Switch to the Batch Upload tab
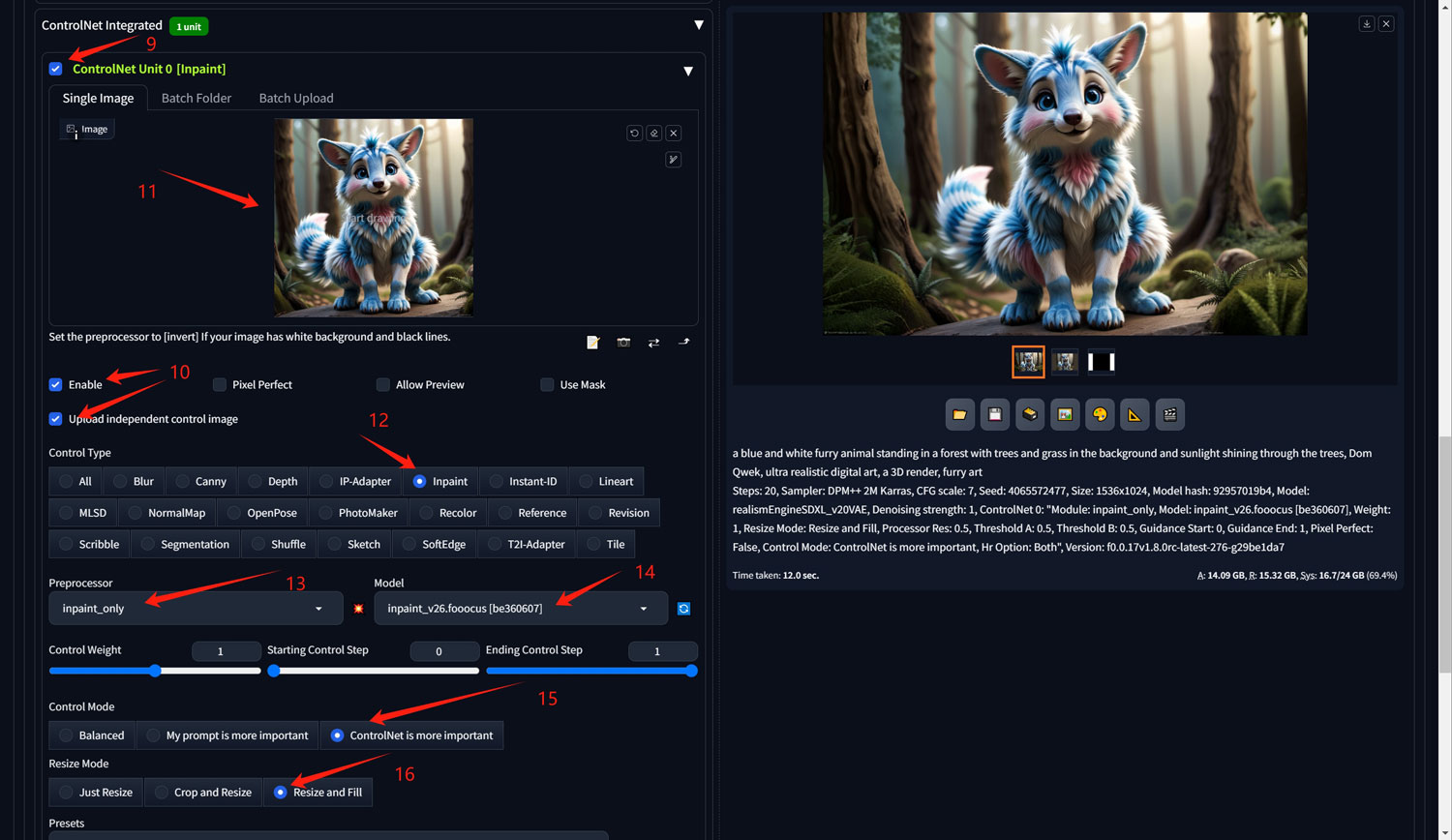1452x840 pixels. click(296, 99)
